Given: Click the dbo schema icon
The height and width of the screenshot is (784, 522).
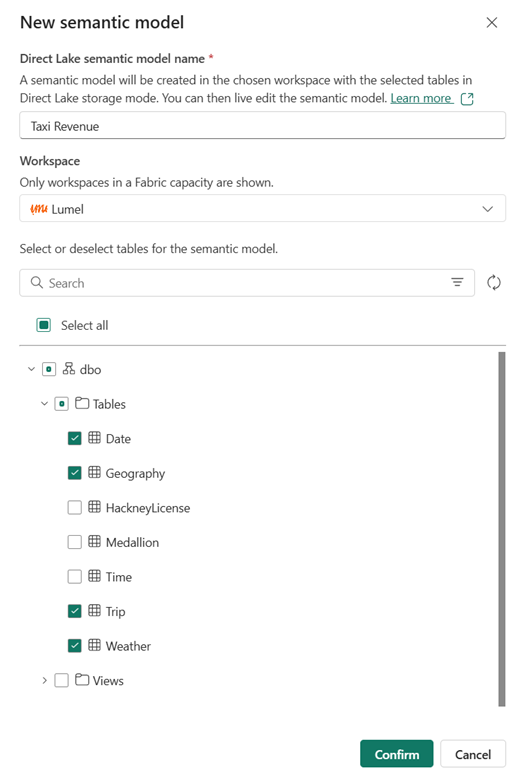Looking at the screenshot, I should click(68, 369).
